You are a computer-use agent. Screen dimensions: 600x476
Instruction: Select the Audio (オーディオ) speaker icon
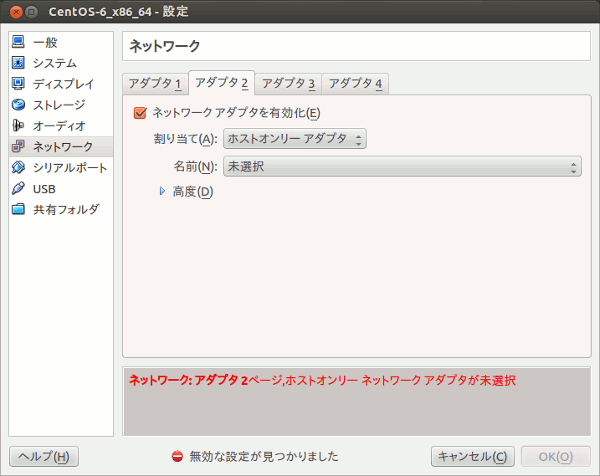(x=18, y=126)
